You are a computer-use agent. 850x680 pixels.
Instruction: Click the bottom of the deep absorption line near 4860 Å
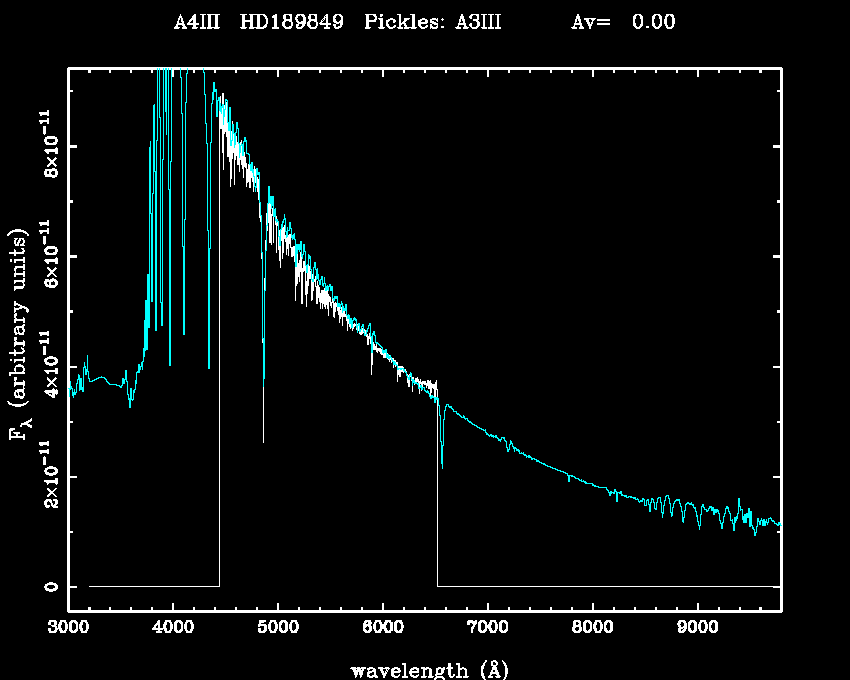point(264,440)
